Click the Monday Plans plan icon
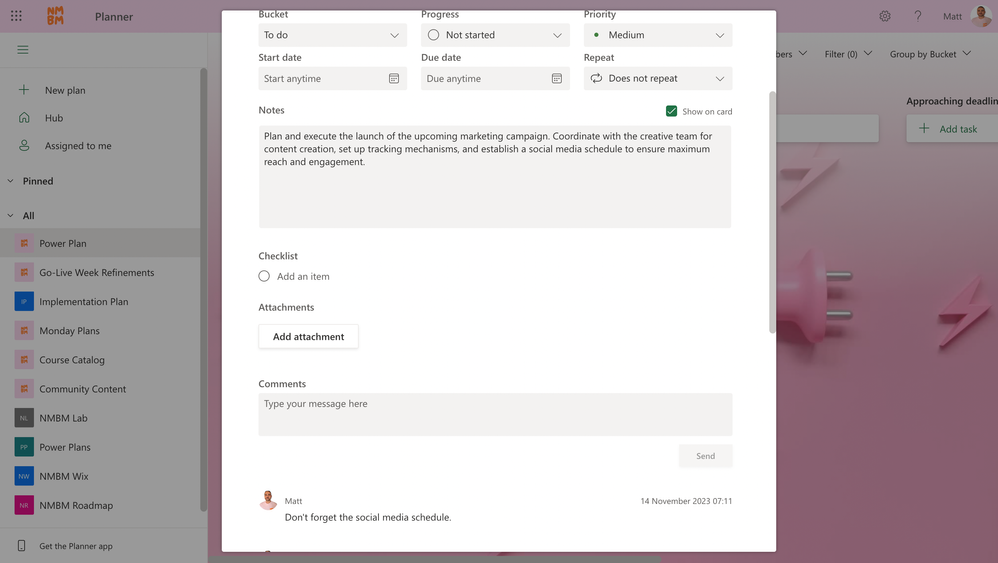Image resolution: width=998 pixels, height=563 pixels. pos(24,331)
